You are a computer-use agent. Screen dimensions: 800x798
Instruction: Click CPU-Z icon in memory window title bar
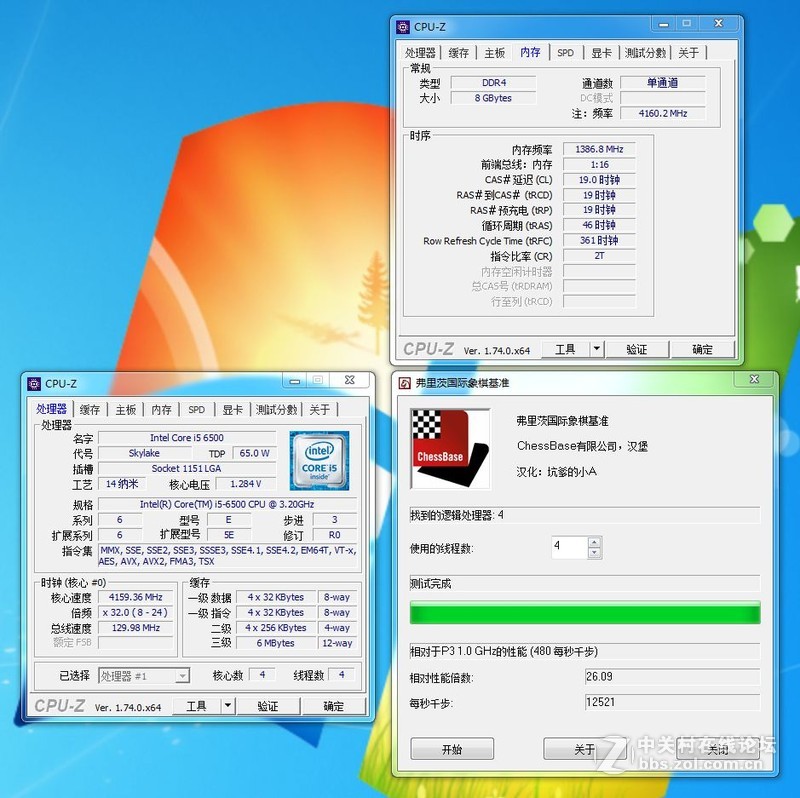[403, 27]
